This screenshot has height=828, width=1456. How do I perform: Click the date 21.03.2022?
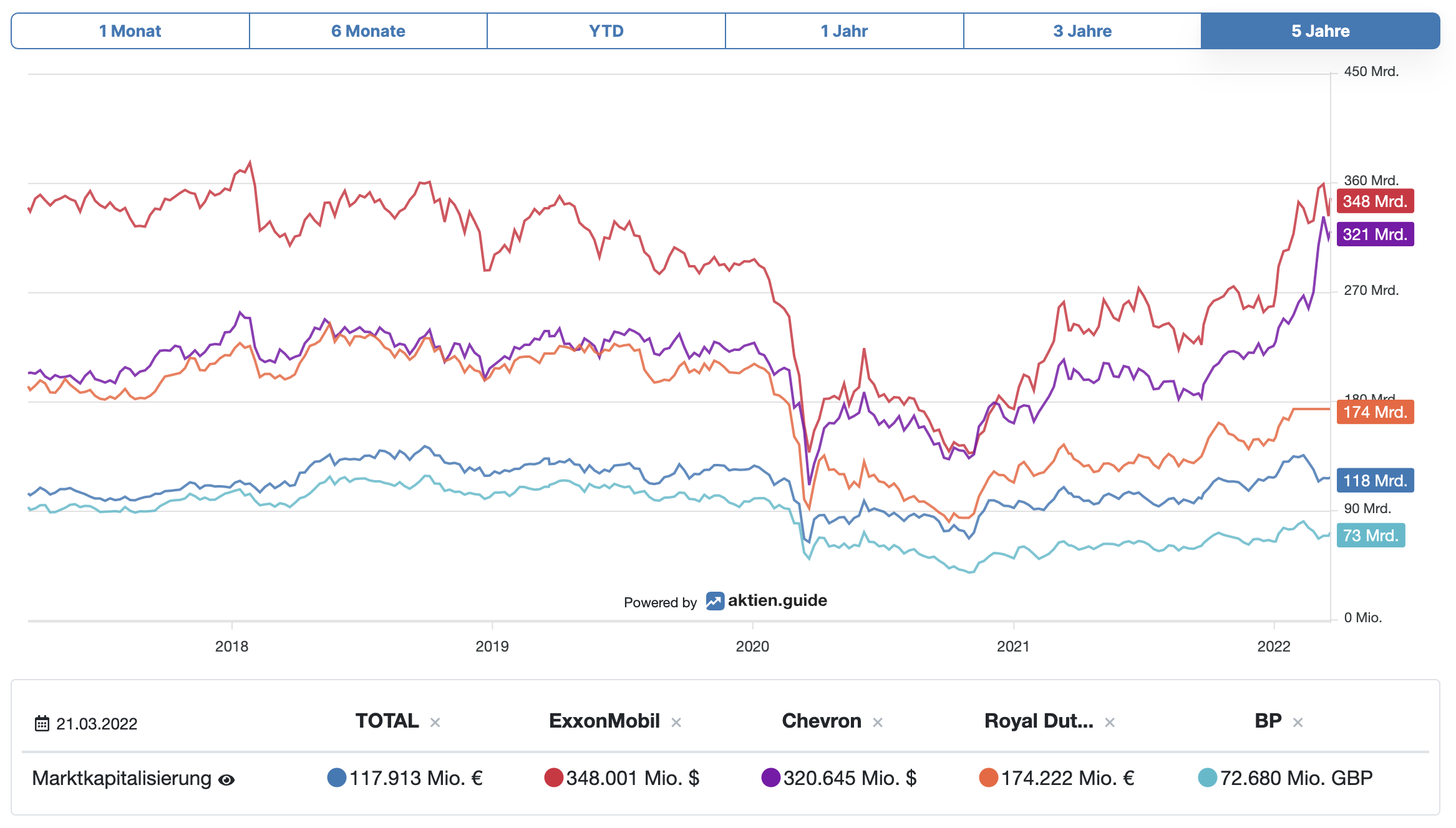click(97, 724)
